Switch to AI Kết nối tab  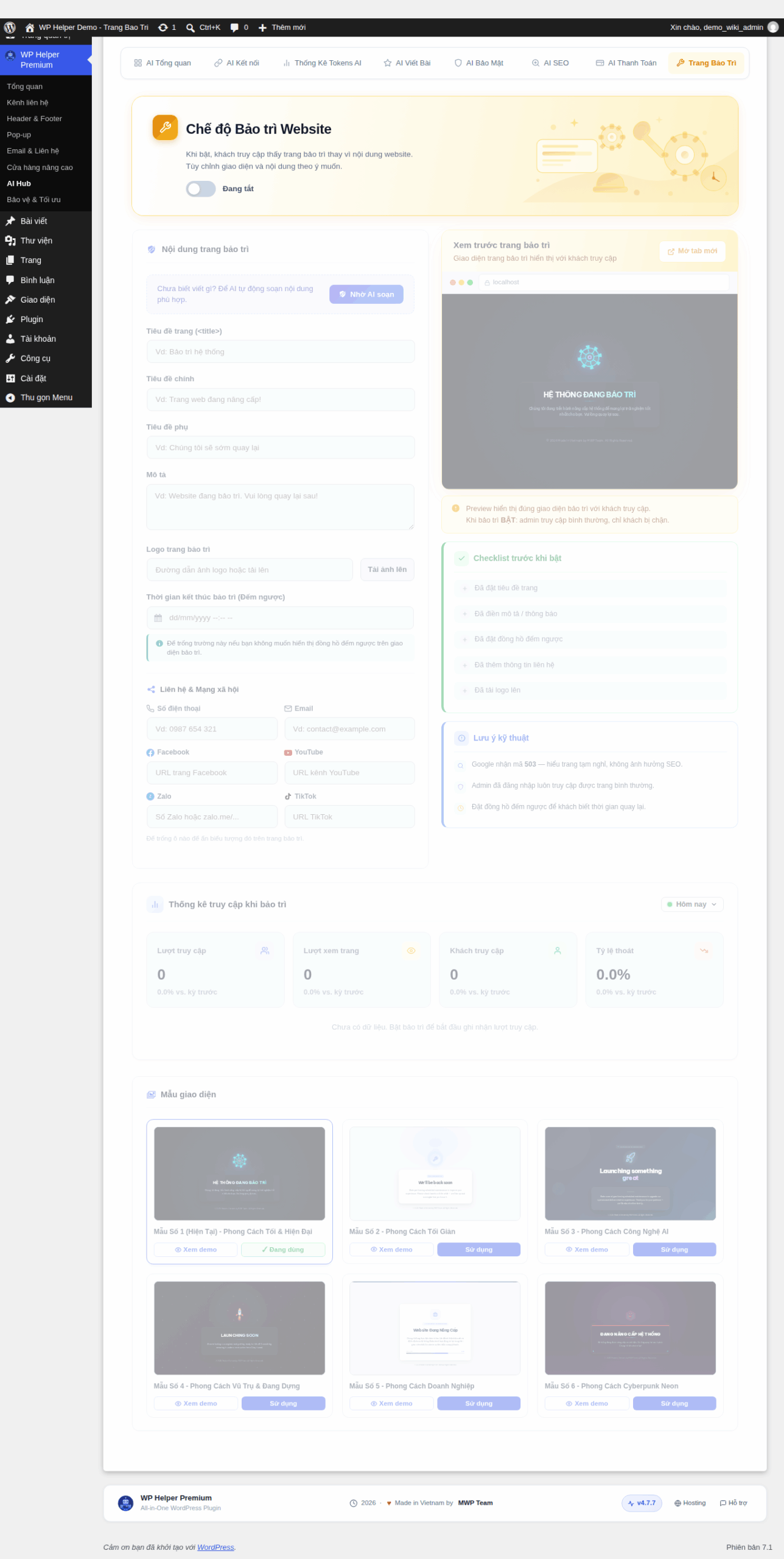[x=236, y=63]
